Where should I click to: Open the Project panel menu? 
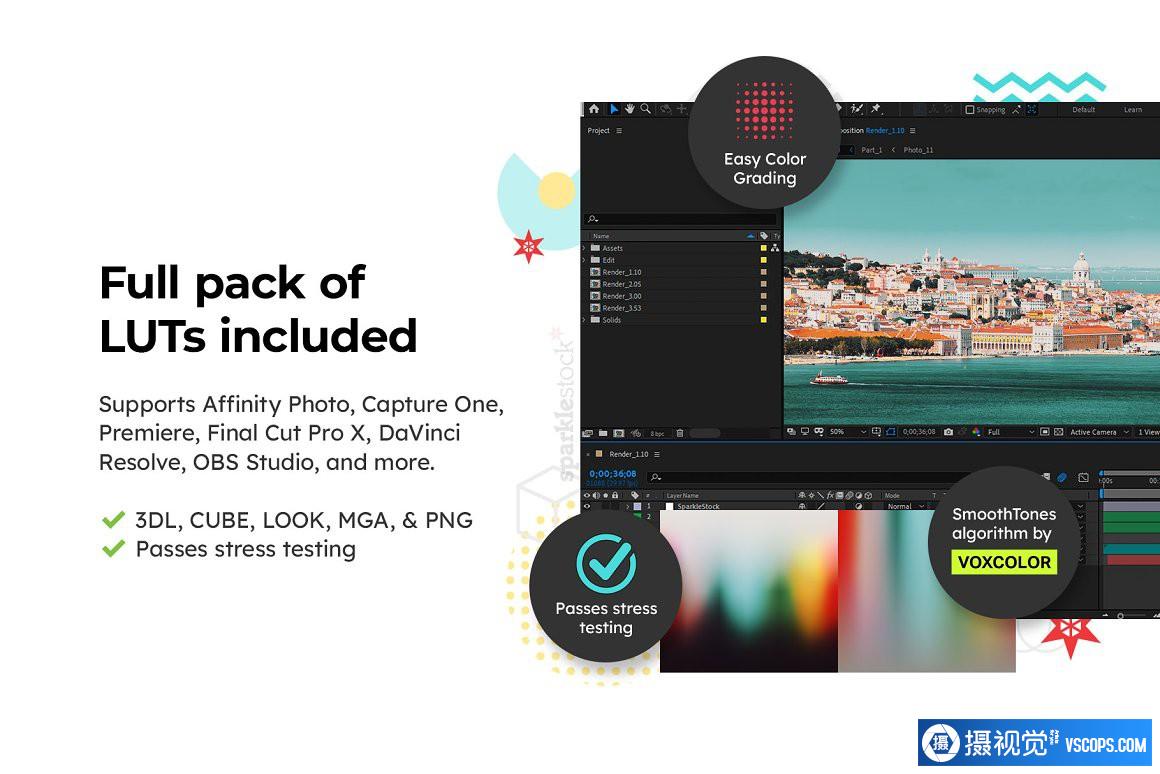pos(619,131)
